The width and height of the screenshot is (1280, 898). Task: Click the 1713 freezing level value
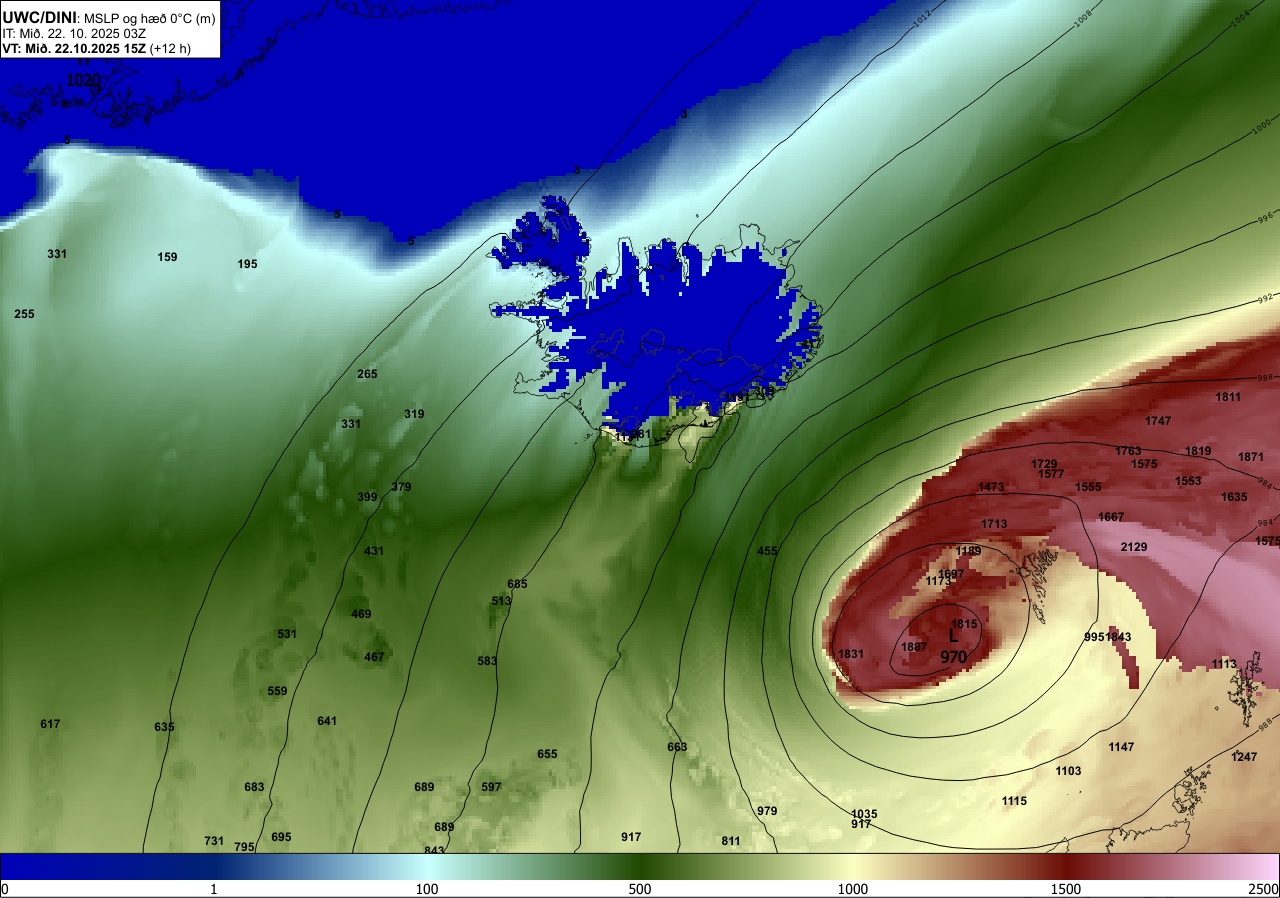[x=994, y=524]
